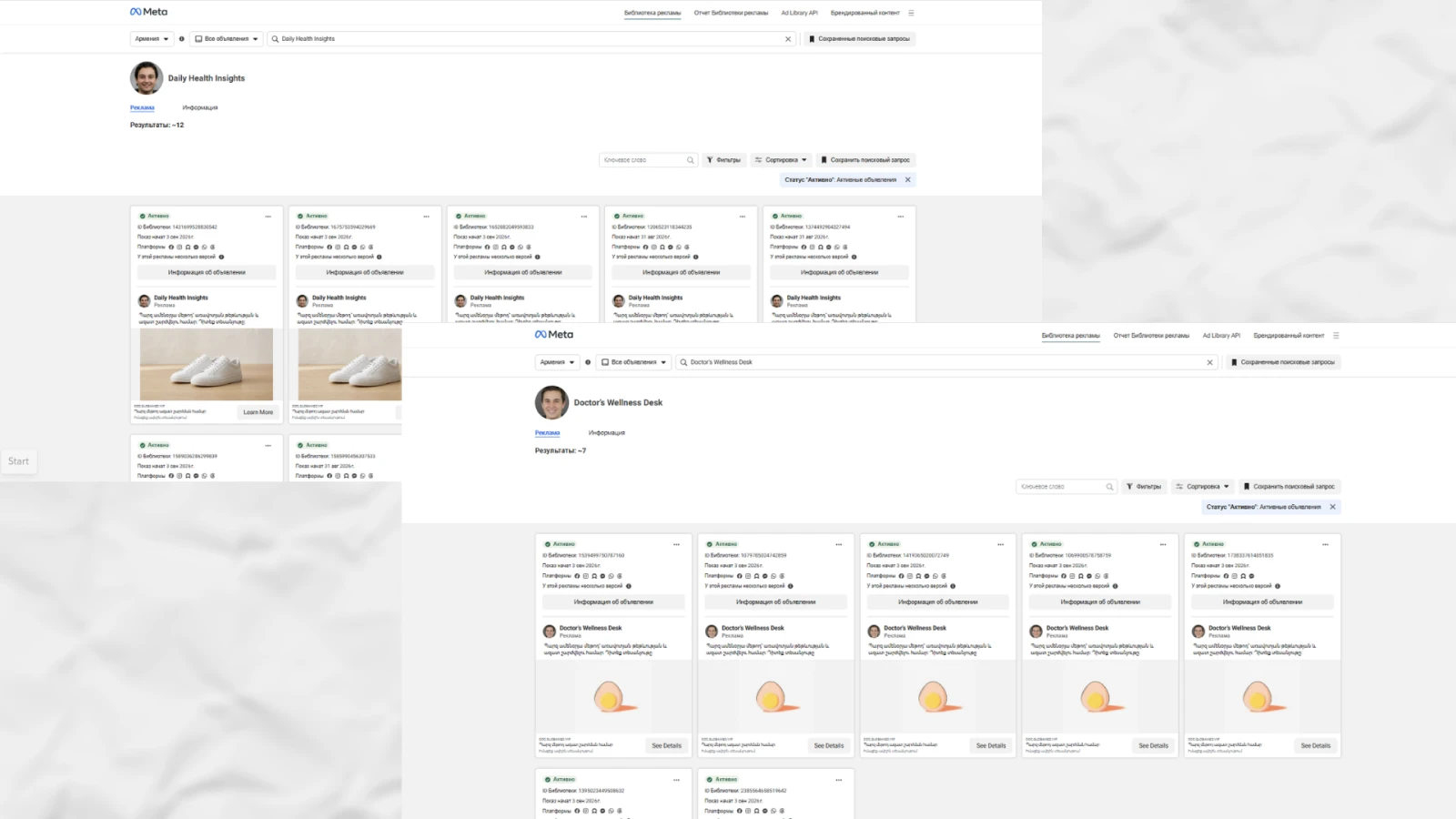The width and height of the screenshot is (1456, 819).
Task: Clear the Daily Health Insights search query
Action: tap(788, 39)
